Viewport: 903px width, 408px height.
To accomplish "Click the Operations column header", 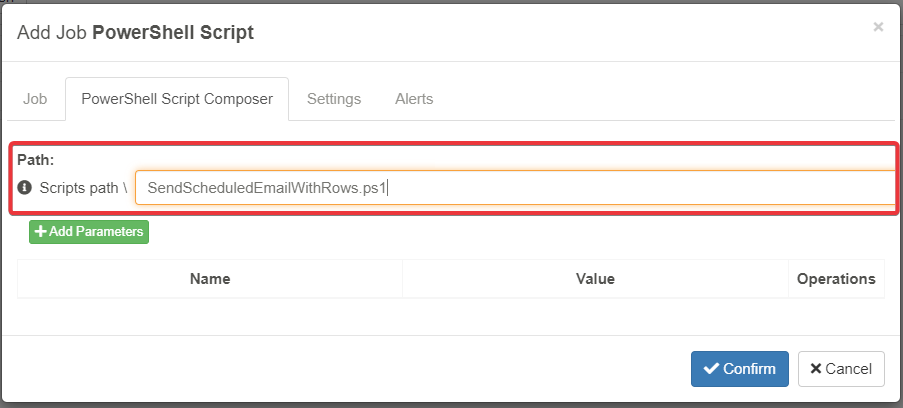I will pyautogui.click(x=836, y=279).
